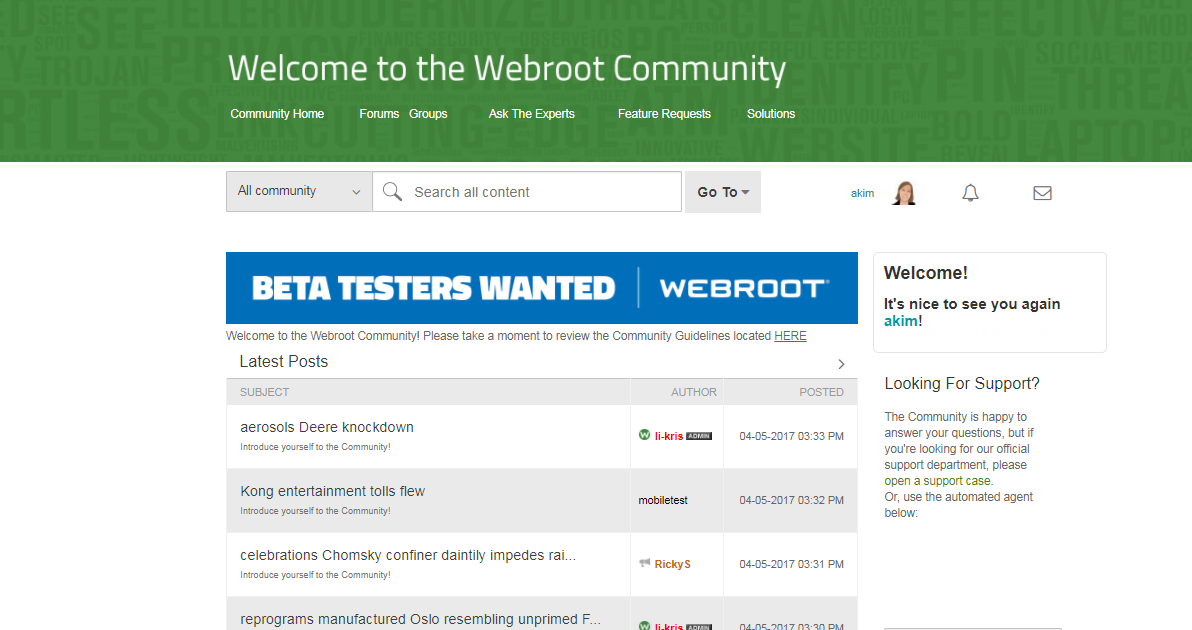Open notifications bell icon

[x=970, y=193]
